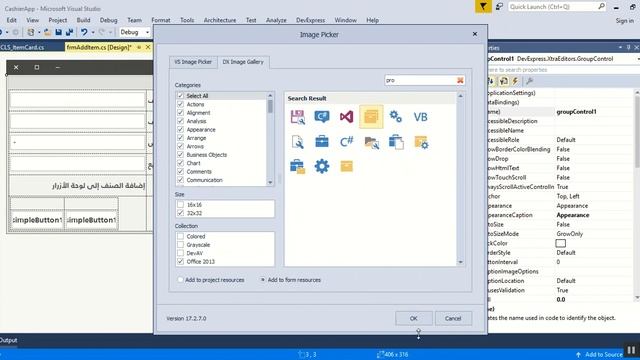Disable the 32x32 size checkbox
Image resolution: width=640 pixels, height=360 pixels.
click(180, 213)
